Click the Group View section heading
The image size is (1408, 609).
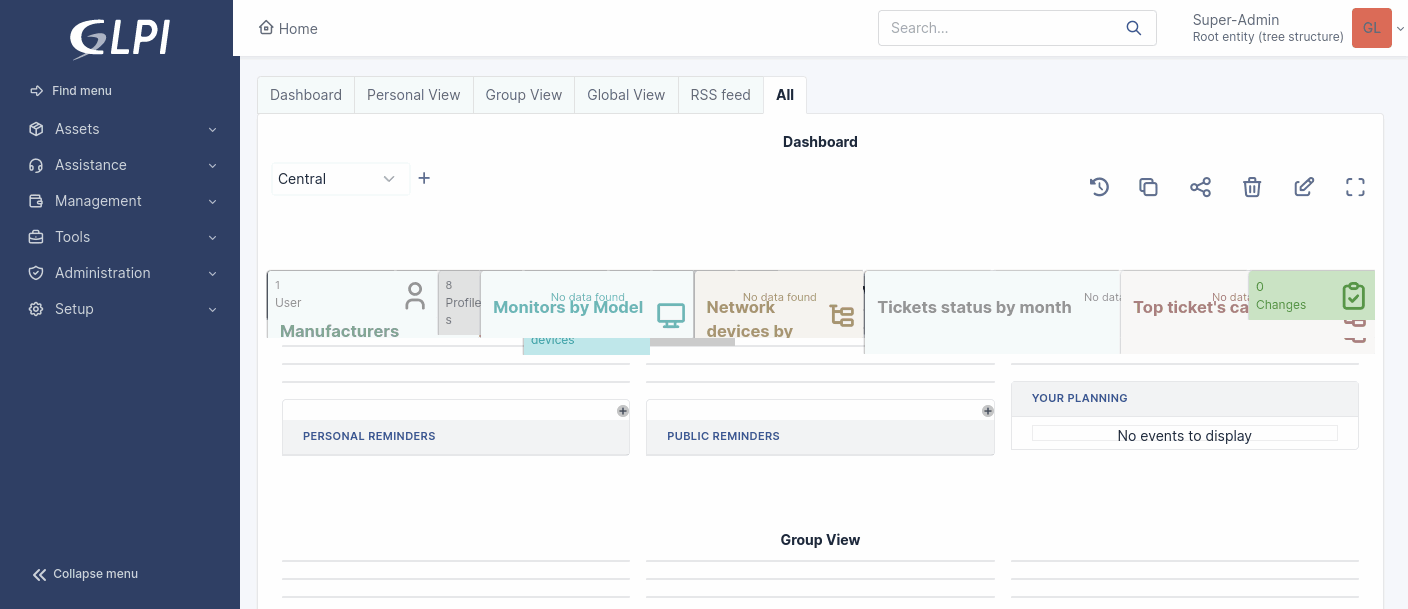[820, 540]
